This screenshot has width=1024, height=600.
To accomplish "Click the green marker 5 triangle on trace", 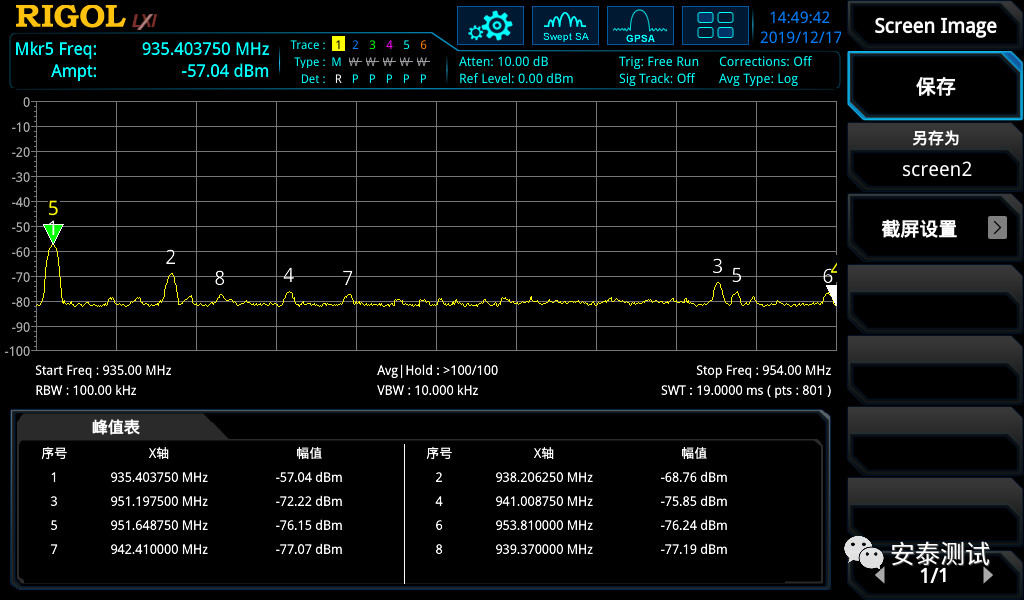I will click(x=53, y=233).
